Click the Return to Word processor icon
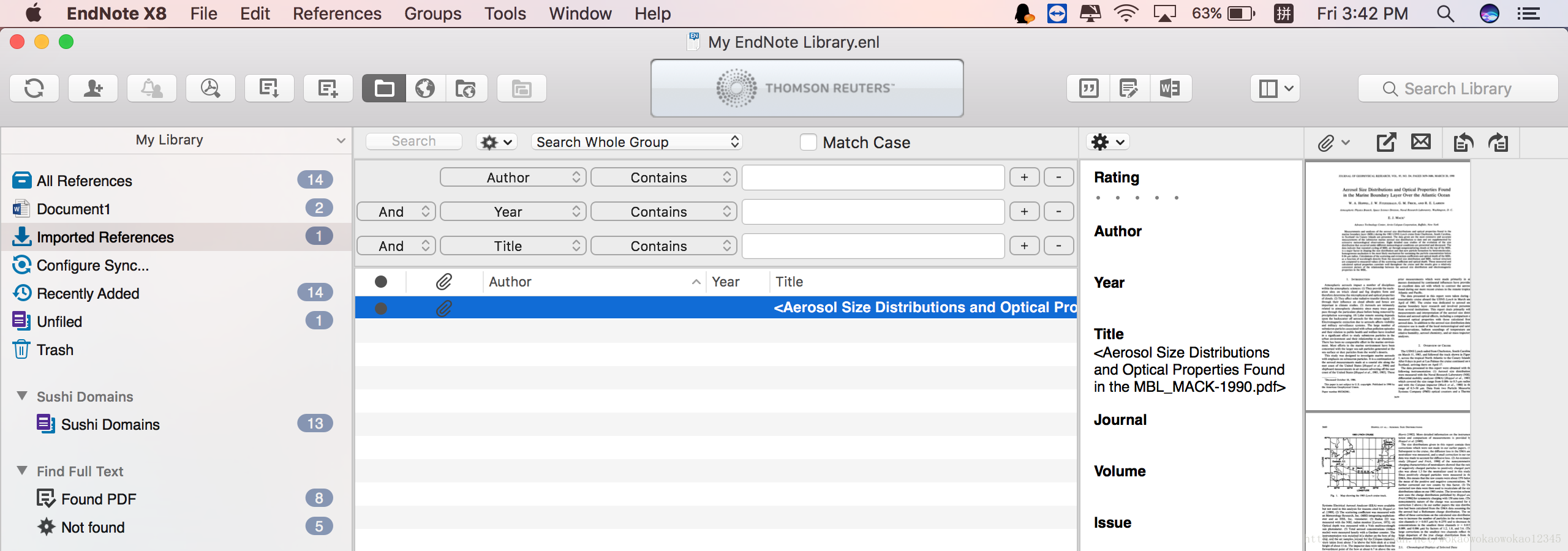This screenshot has height=551, width=1568. click(1170, 89)
